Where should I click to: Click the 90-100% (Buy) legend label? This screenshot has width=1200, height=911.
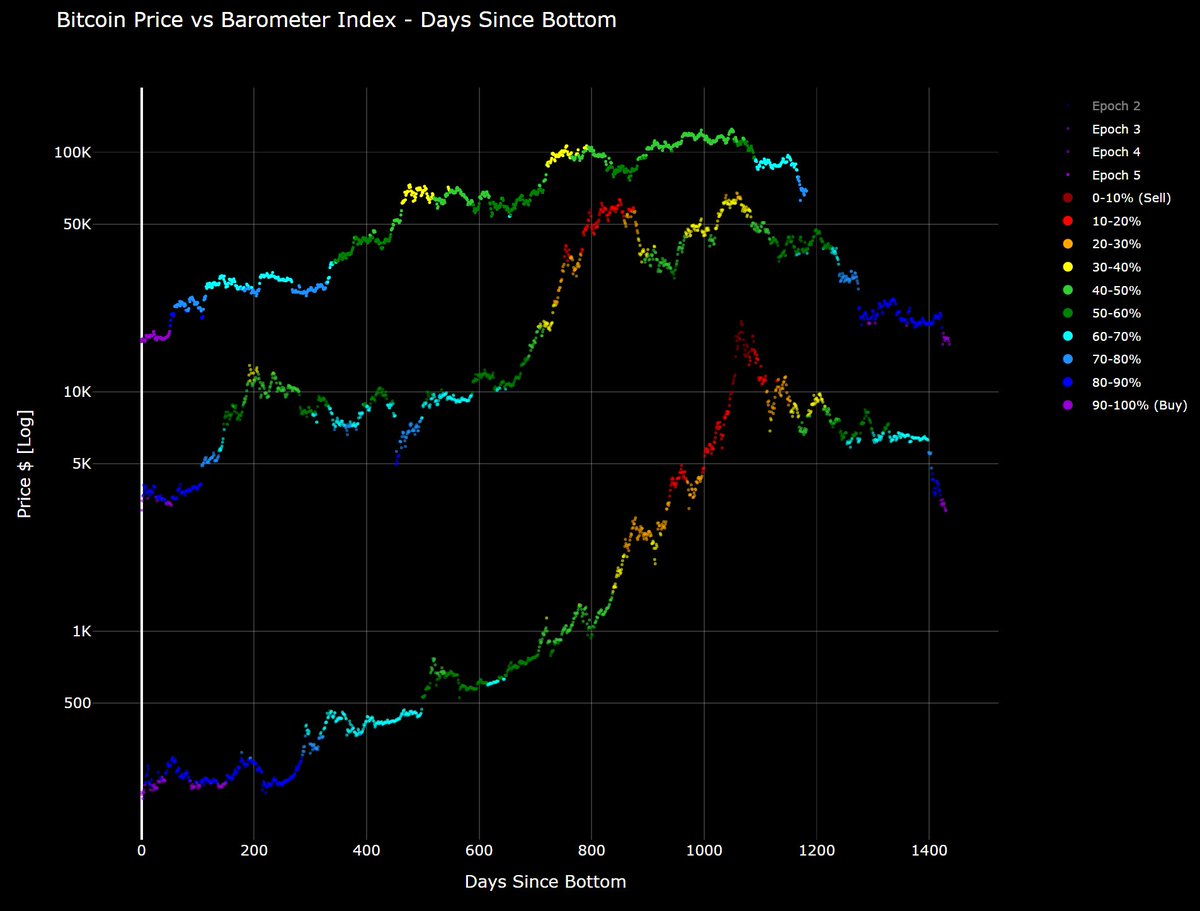1139,405
